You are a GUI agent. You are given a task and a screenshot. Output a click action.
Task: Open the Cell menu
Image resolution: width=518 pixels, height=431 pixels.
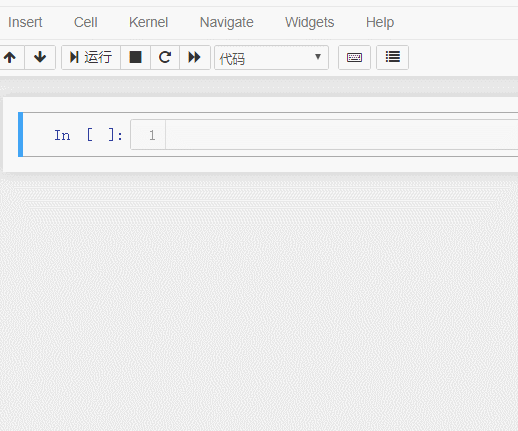(x=86, y=22)
